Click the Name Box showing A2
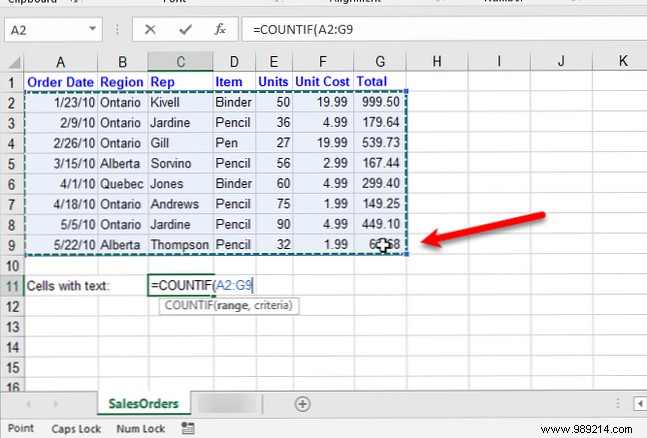647x438 pixels. 53,30
